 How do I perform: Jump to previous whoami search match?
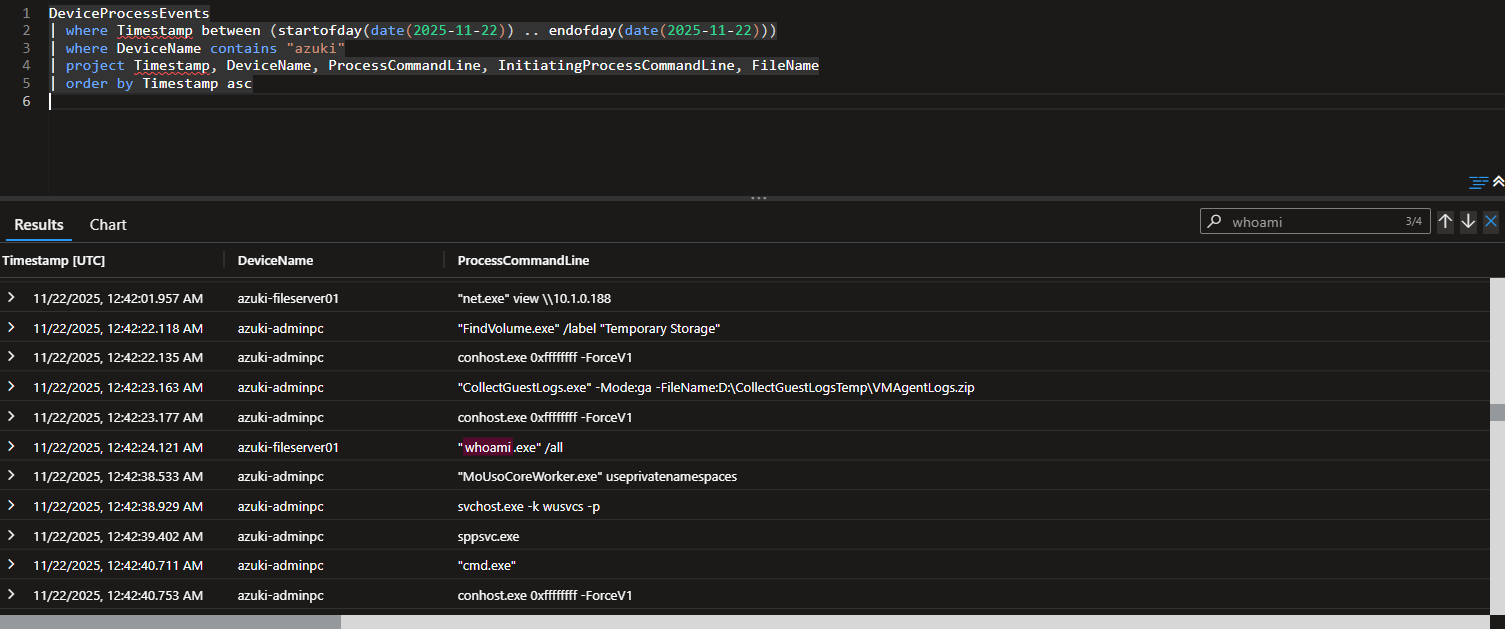(1445, 222)
